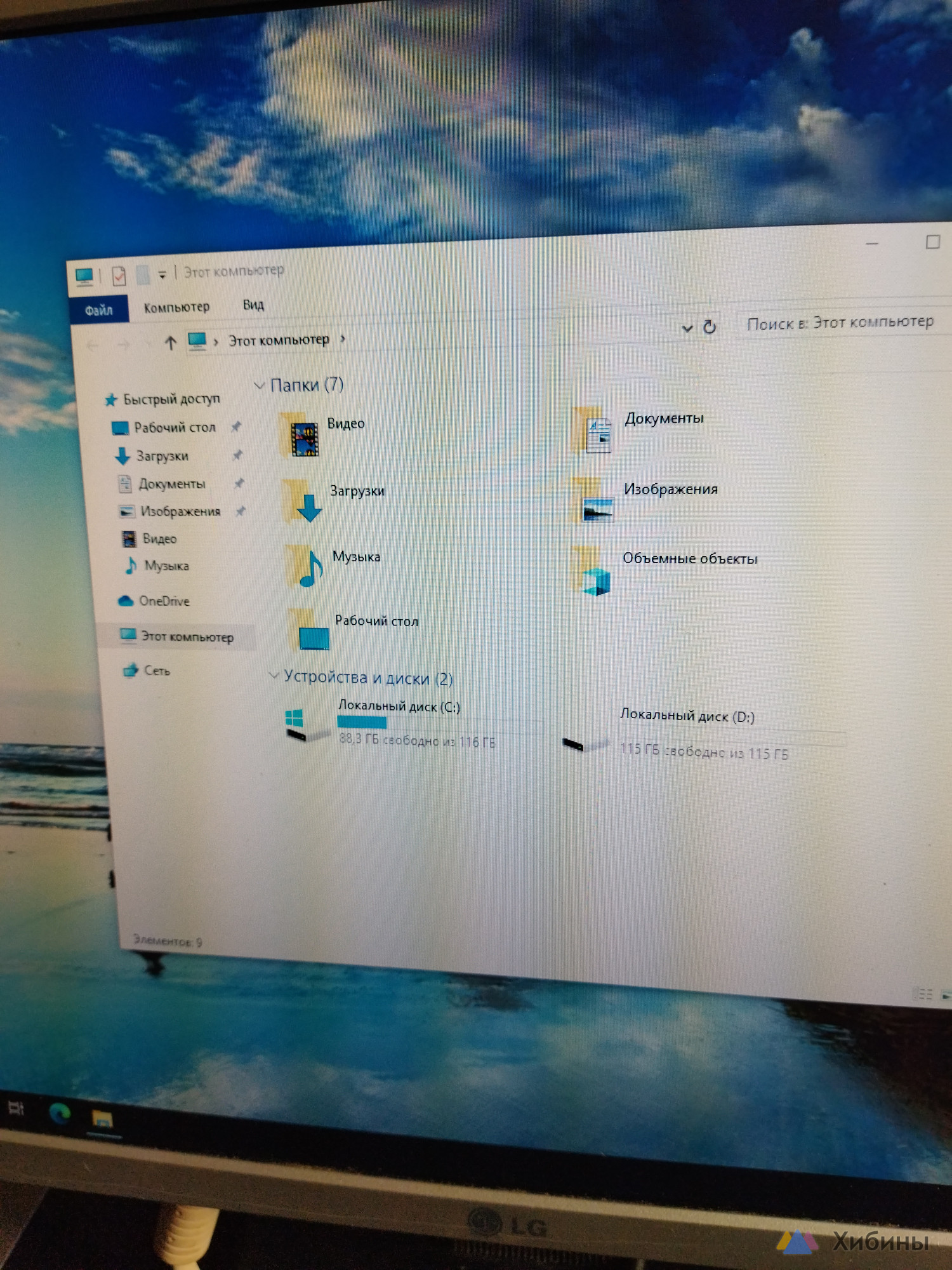Image resolution: width=952 pixels, height=1270 pixels.
Task: Open the Компьютер ribbon tab
Action: coord(176,307)
